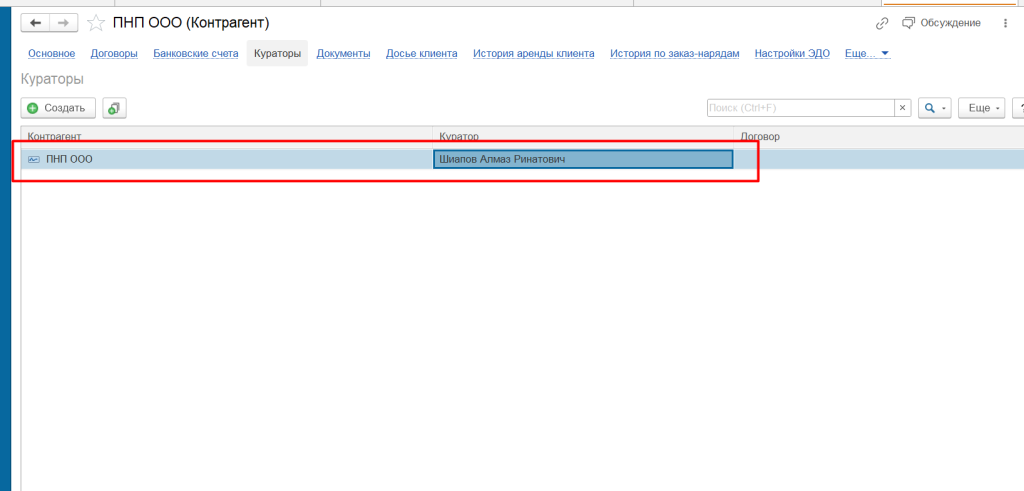The height and width of the screenshot is (491, 1024).
Task: Open the Банковские счета tab
Action: click(x=196, y=54)
